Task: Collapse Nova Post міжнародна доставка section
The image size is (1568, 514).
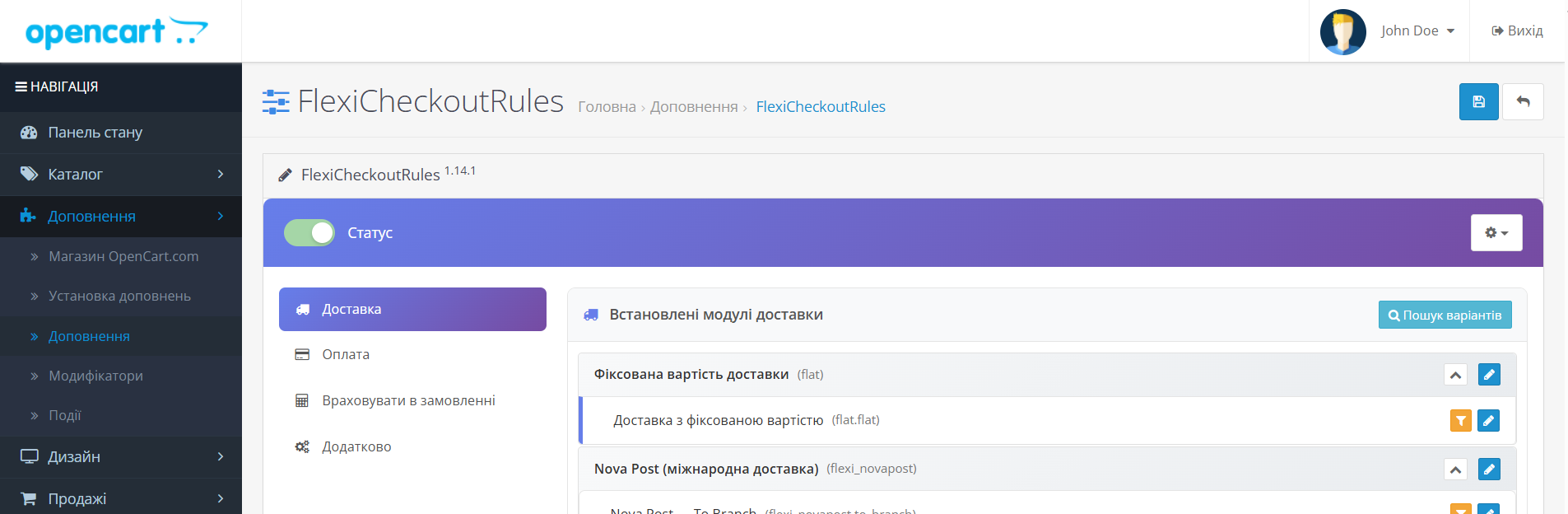Action: pyautogui.click(x=1455, y=470)
